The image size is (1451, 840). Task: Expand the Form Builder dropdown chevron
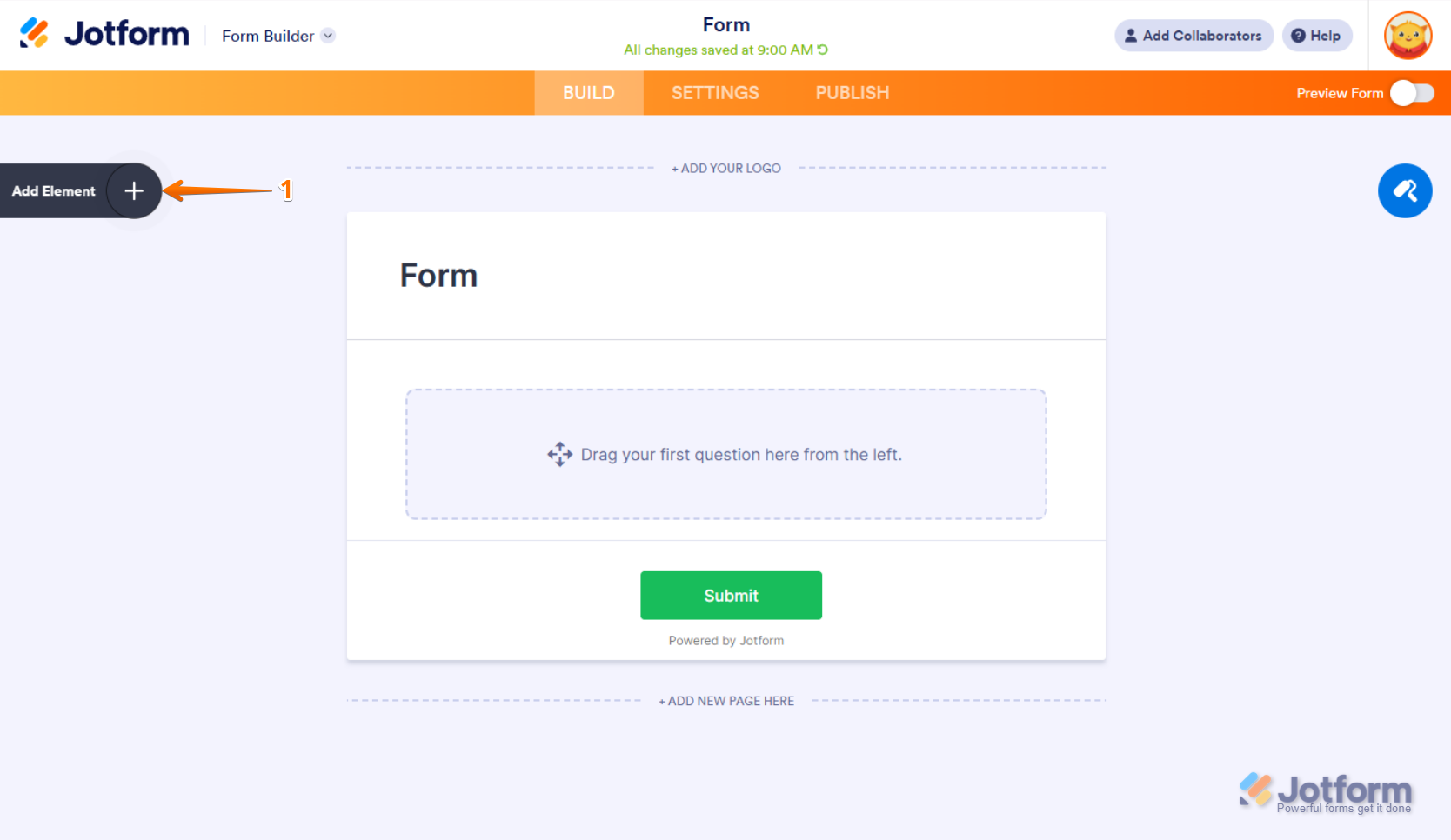(328, 36)
